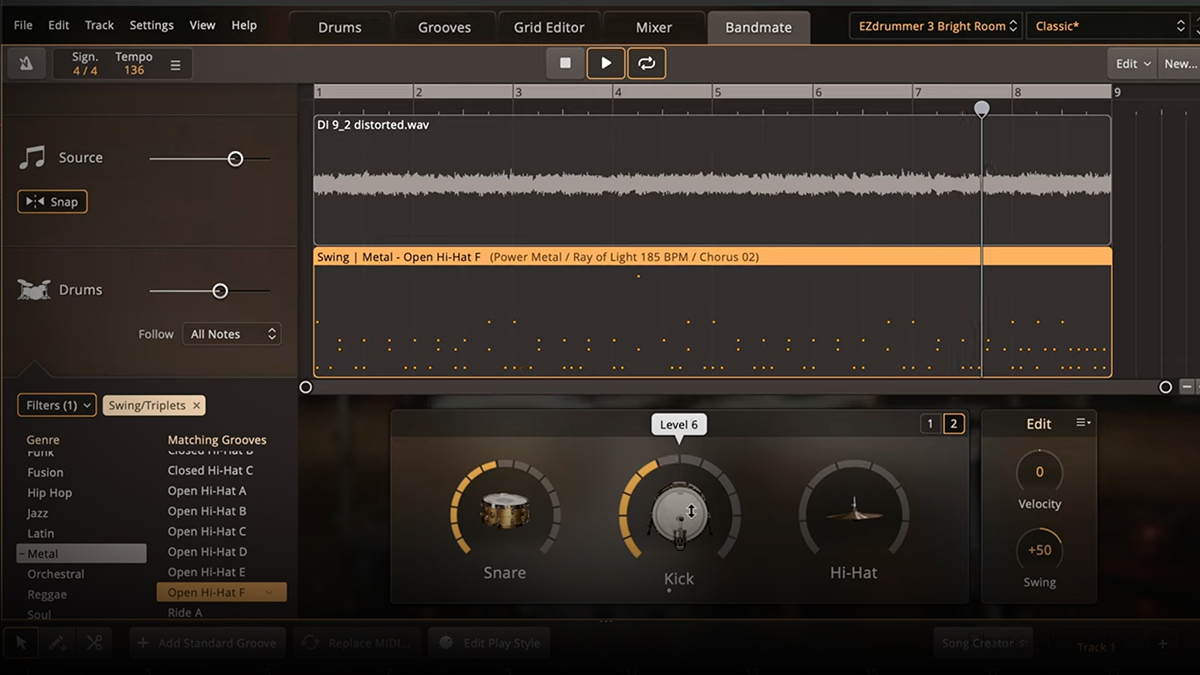This screenshot has width=1200, height=675.
Task: Toggle loop playback
Action: click(647, 63)
